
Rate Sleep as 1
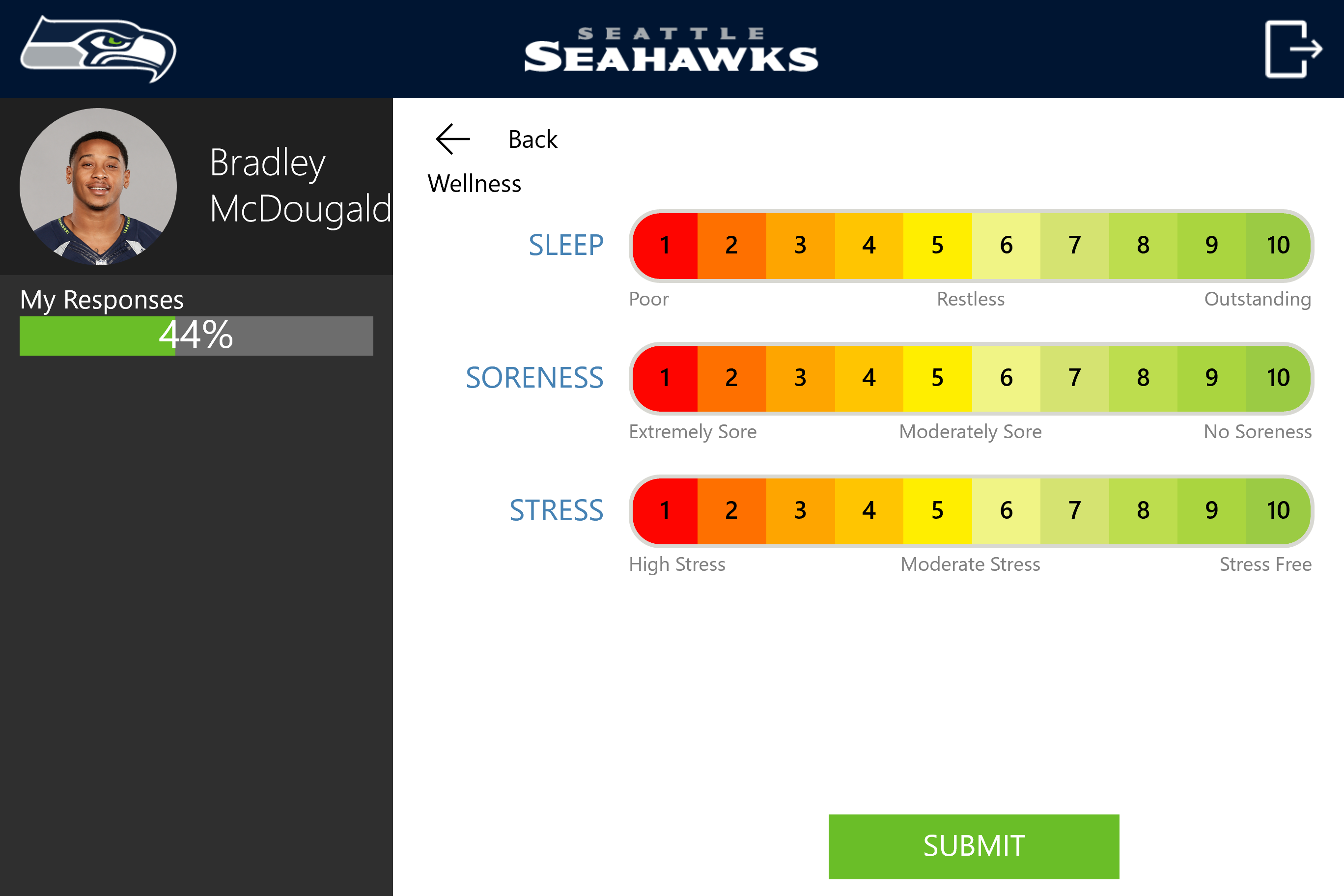[x=665, y=246]
